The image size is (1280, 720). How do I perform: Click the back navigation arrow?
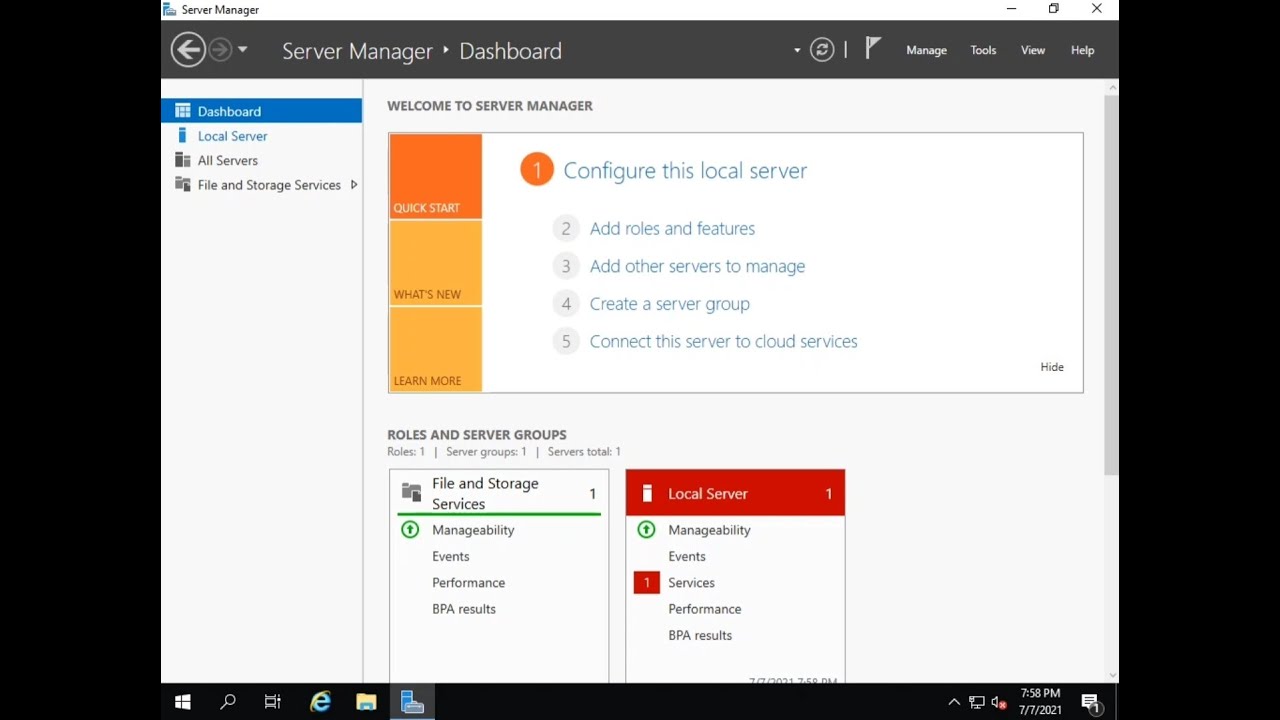[x=188, y=49]
